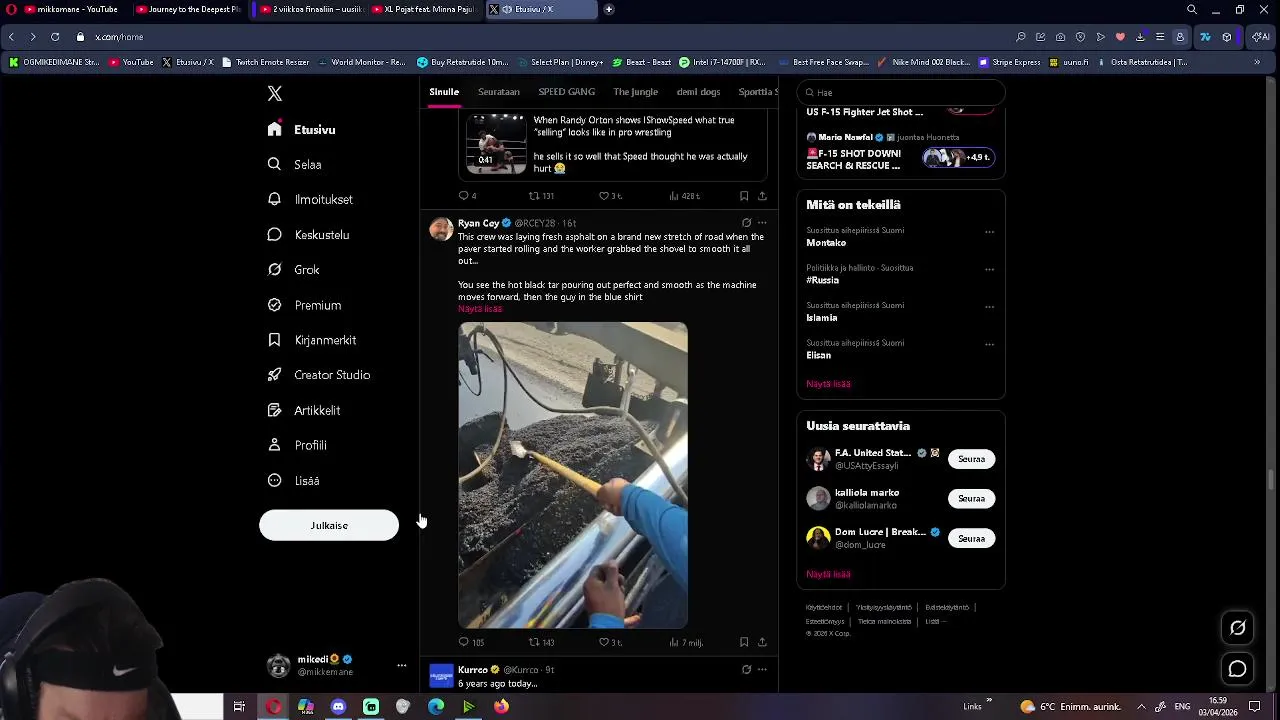
Task: Expand Ryan Cey's post with Näytä lisää
Action: coord(480,309)
